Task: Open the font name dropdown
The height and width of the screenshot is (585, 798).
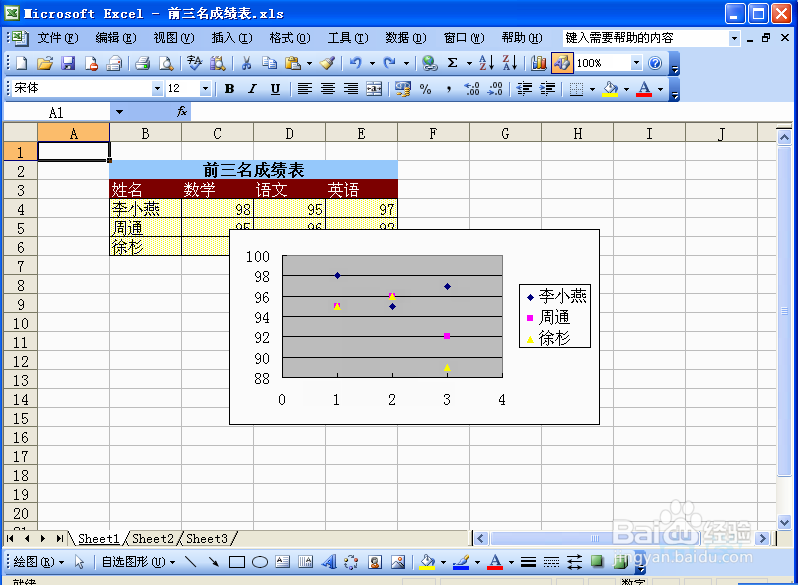Action: pos(157,89)
